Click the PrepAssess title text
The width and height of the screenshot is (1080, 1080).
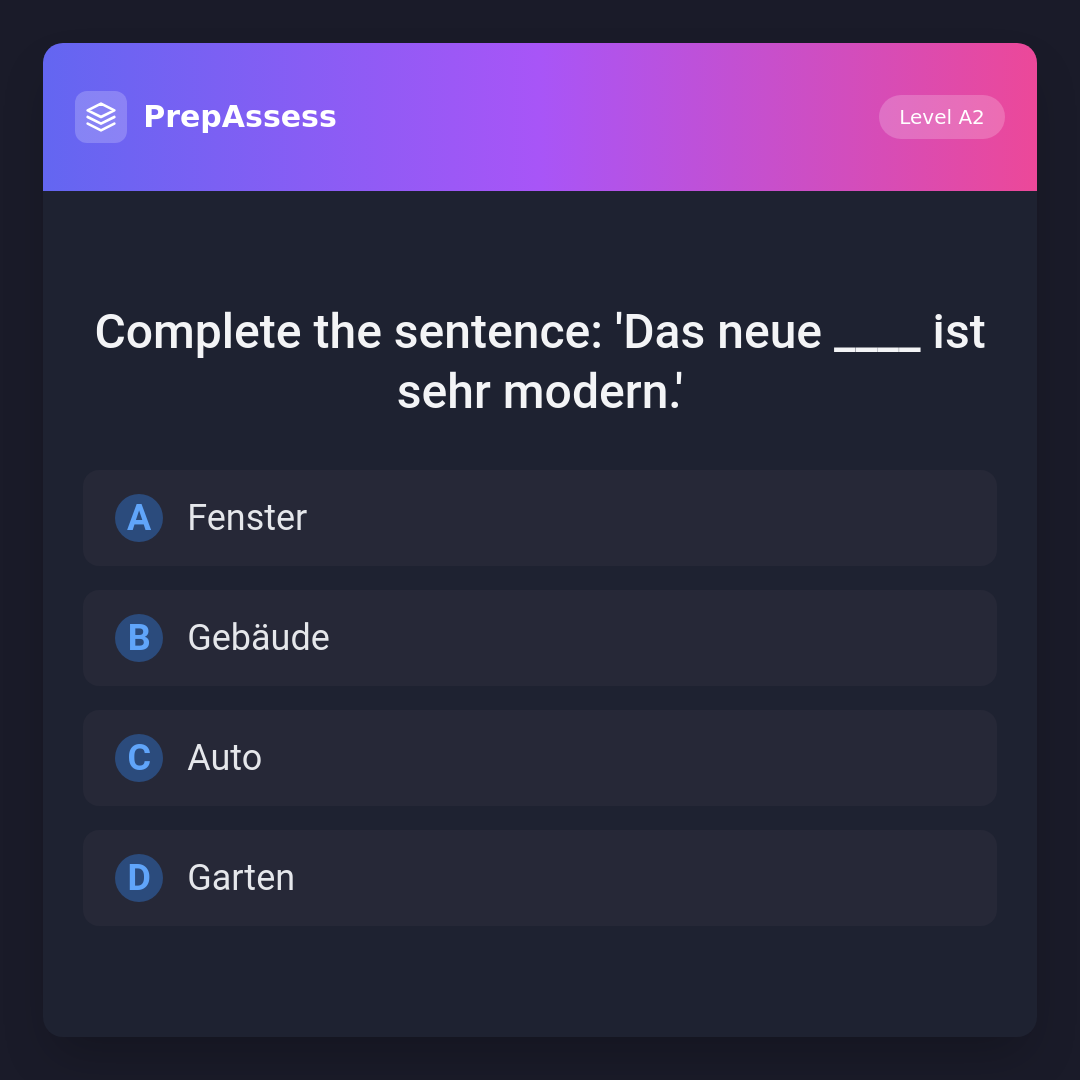[240, 117]
